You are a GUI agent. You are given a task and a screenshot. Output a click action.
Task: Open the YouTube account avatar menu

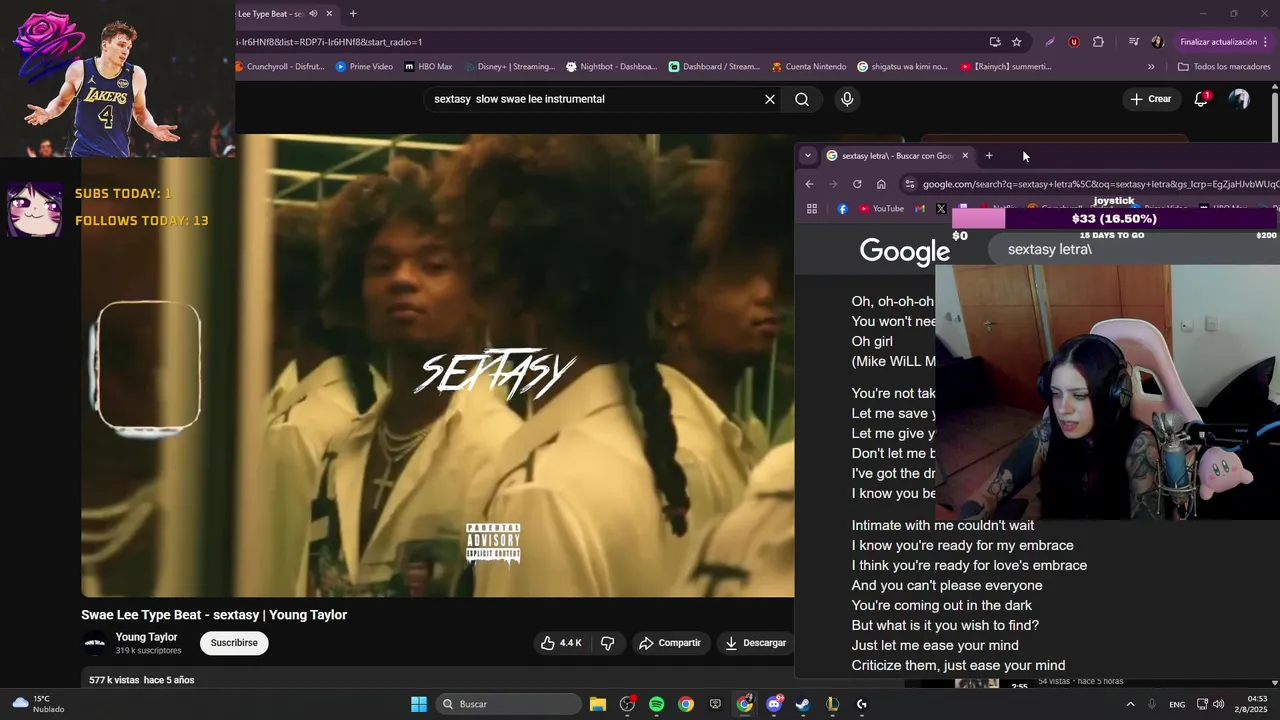[x=1239, y=99]
